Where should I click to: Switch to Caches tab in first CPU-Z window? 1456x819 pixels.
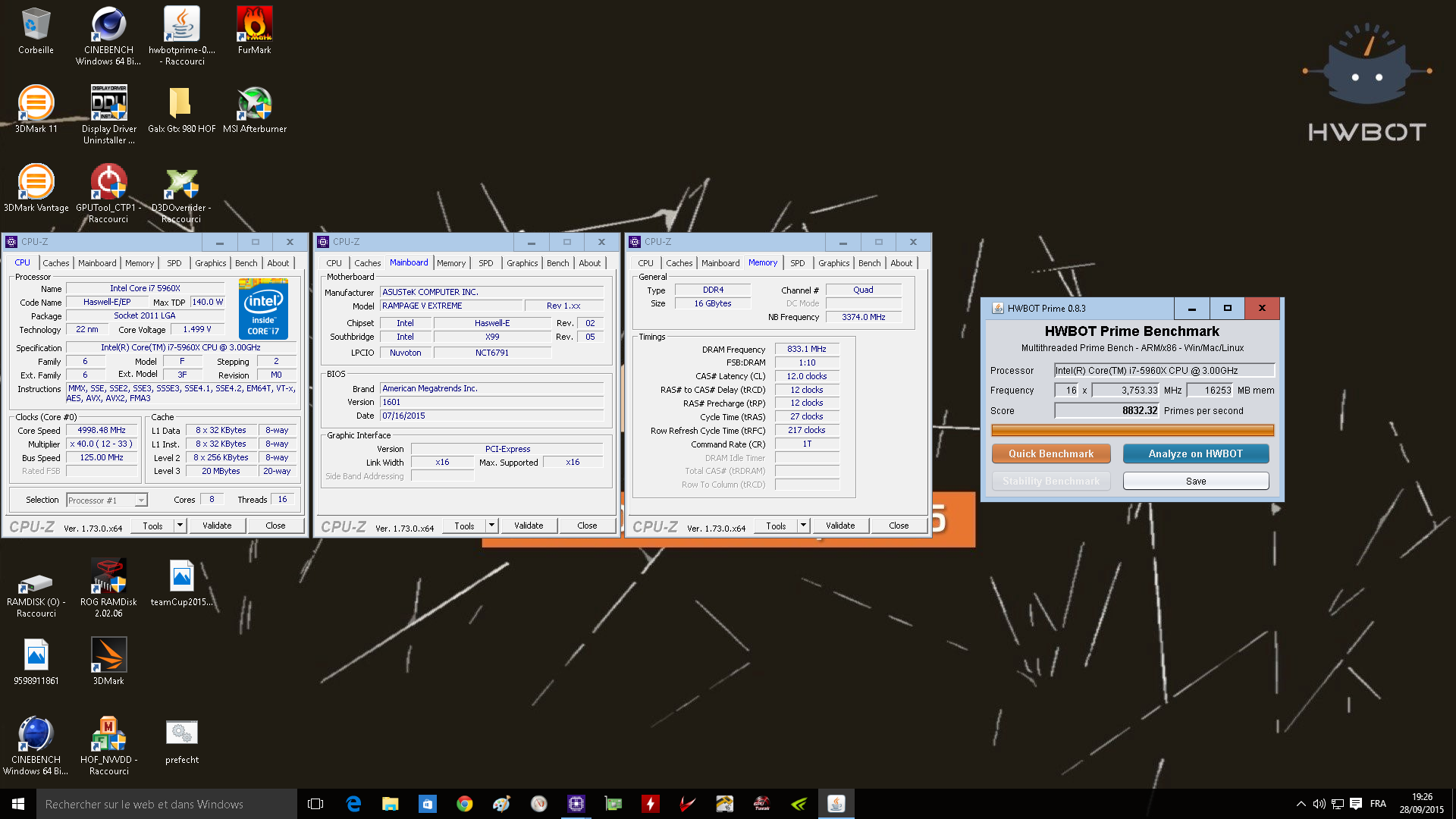click(56, 263)
